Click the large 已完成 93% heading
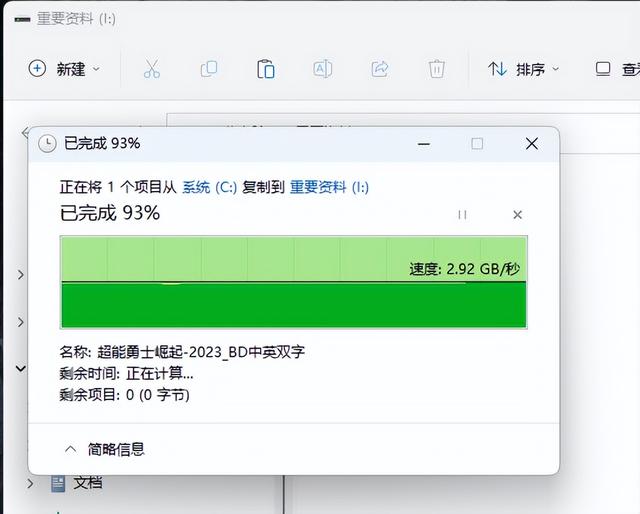 pos(110,213)
